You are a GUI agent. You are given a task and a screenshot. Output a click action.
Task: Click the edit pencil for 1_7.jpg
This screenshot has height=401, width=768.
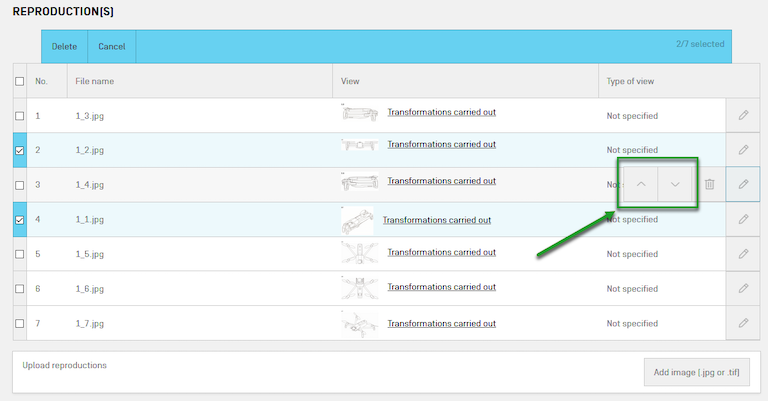tap(743, 323)
